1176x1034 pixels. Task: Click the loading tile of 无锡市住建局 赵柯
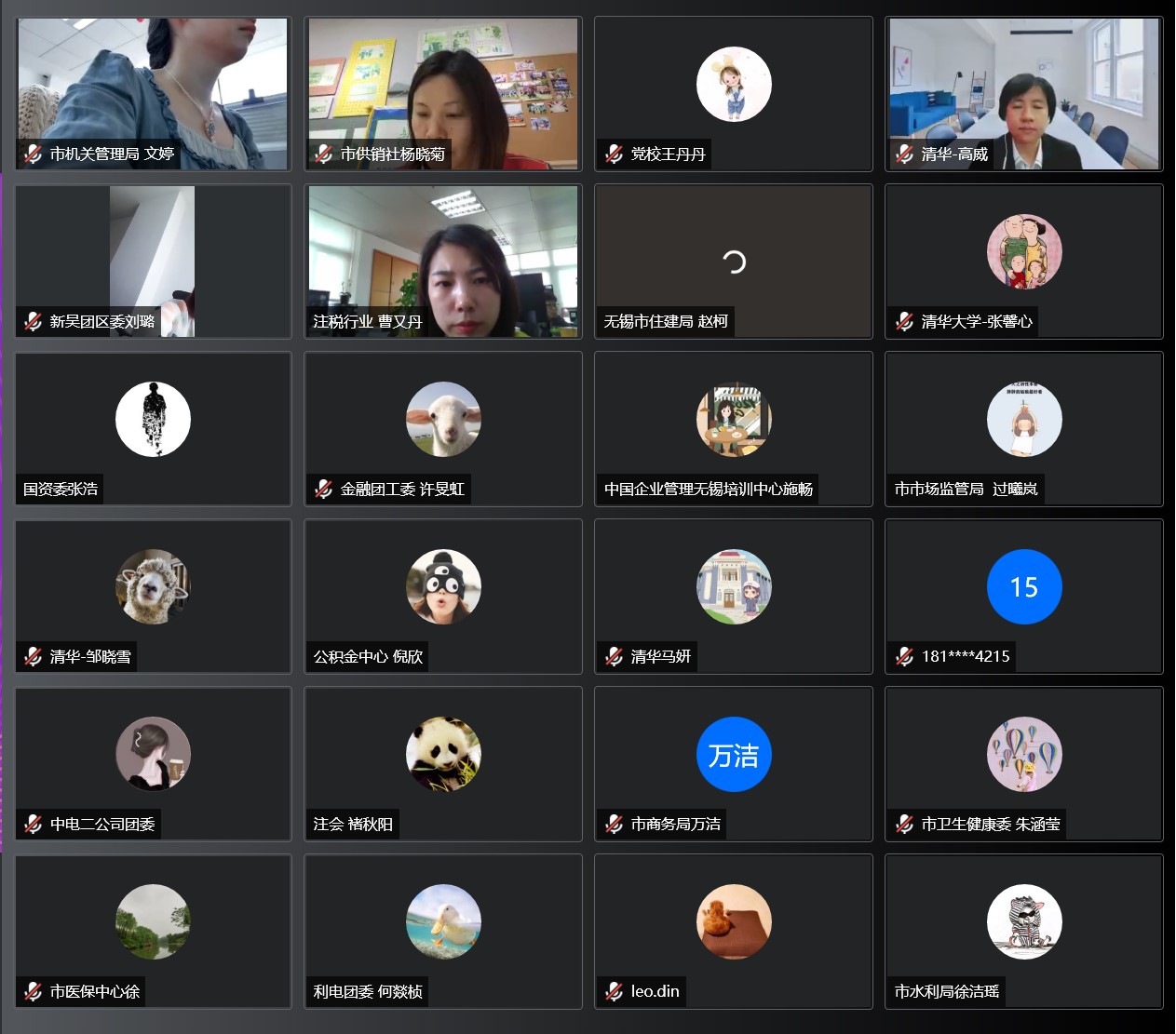(x=734, y=262)
